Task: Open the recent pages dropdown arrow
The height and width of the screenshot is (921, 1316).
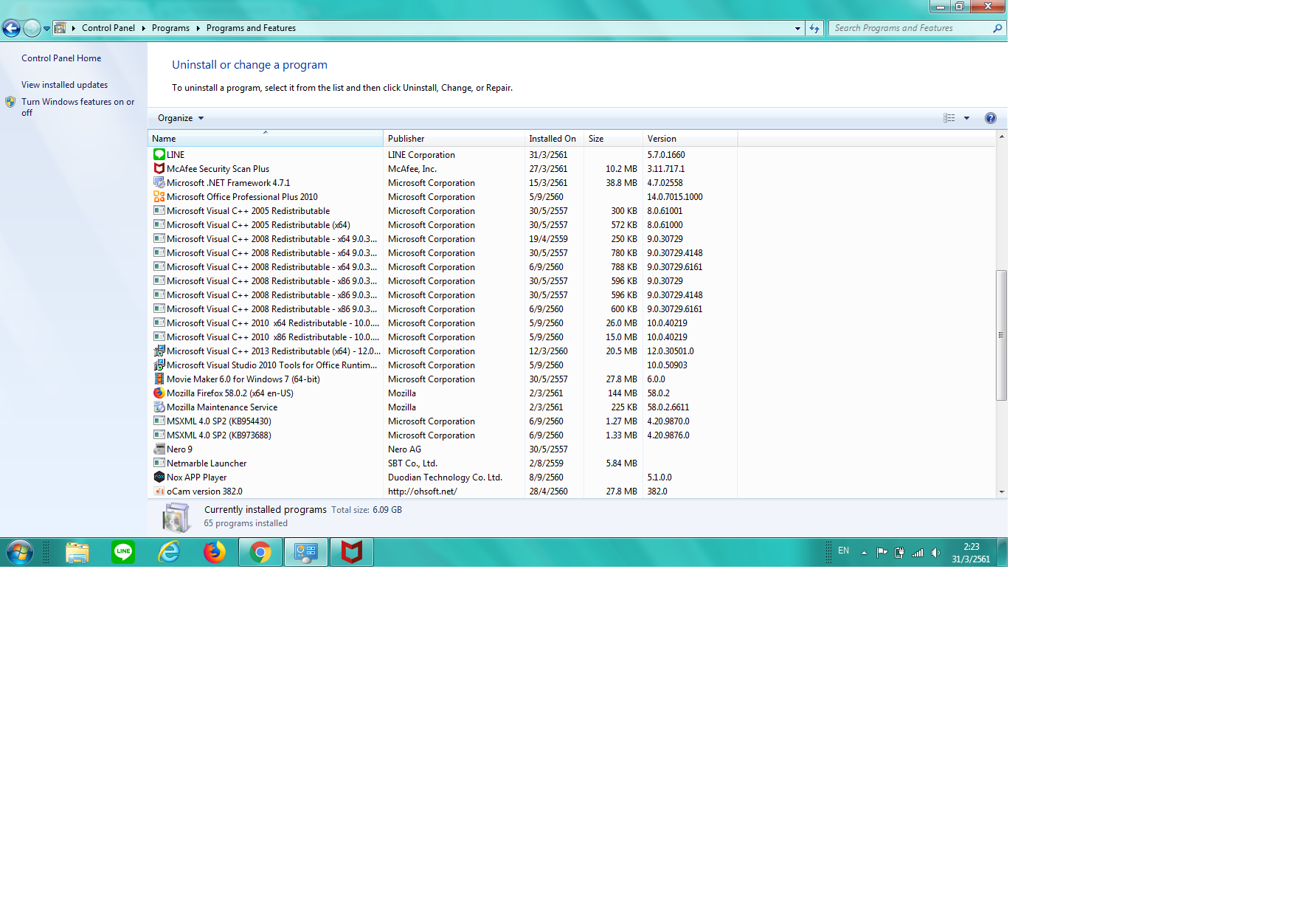Action: pos(46,29)
